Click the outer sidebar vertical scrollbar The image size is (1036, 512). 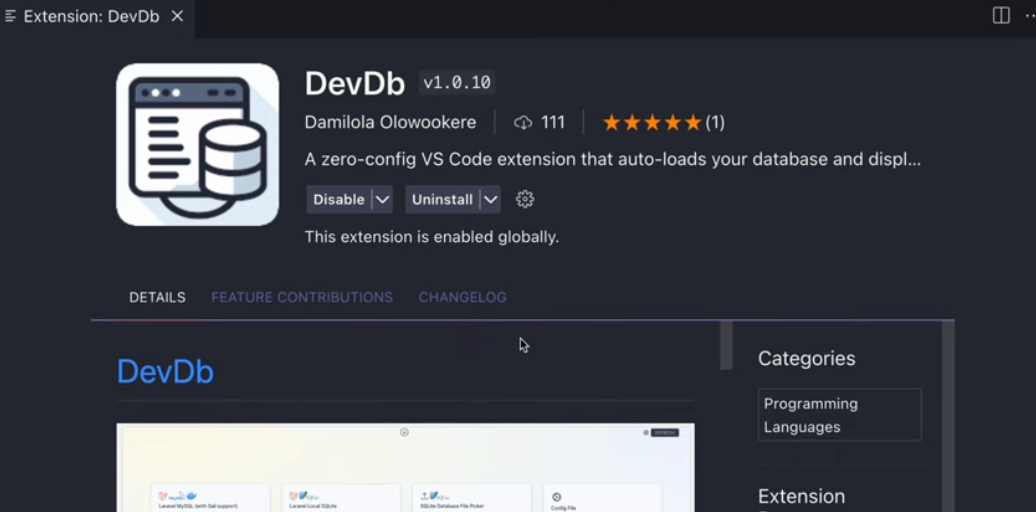coord(948,416)
